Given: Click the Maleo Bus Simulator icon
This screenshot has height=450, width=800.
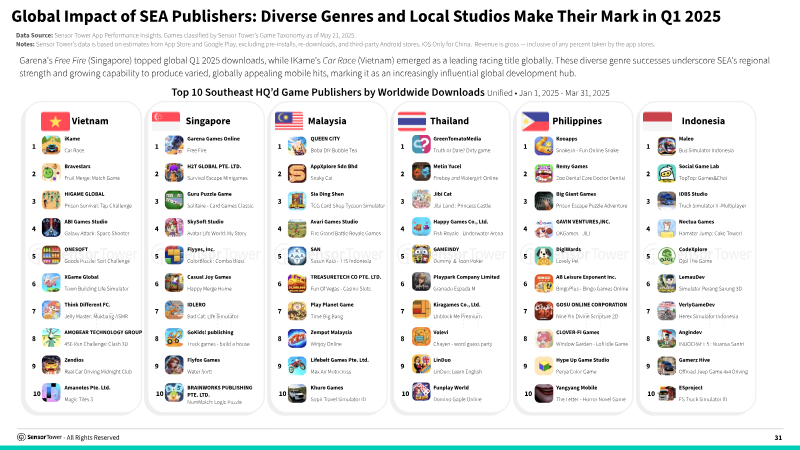Looking at the screenshot, I should [x=666, y=145].
